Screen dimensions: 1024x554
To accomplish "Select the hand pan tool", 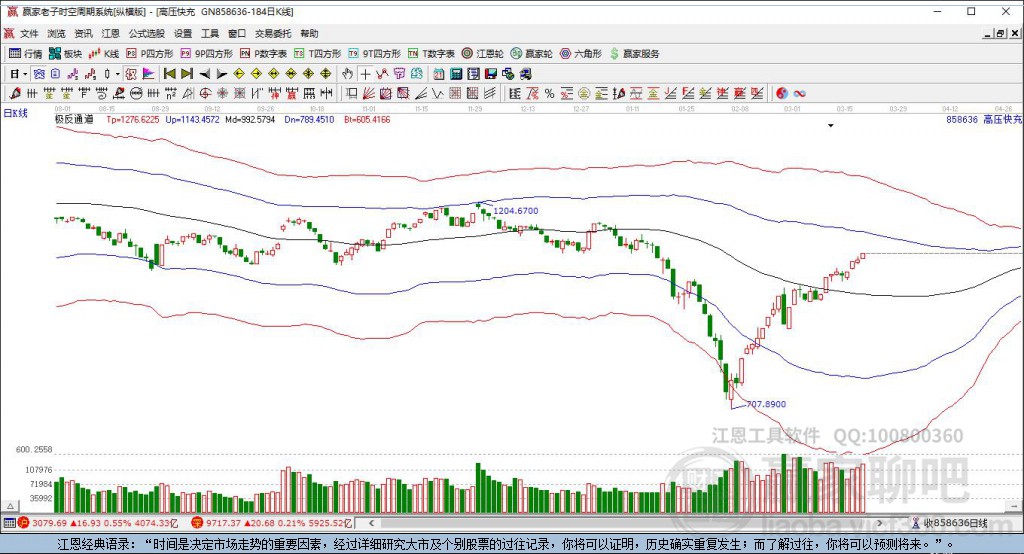I will click(347, 74).
